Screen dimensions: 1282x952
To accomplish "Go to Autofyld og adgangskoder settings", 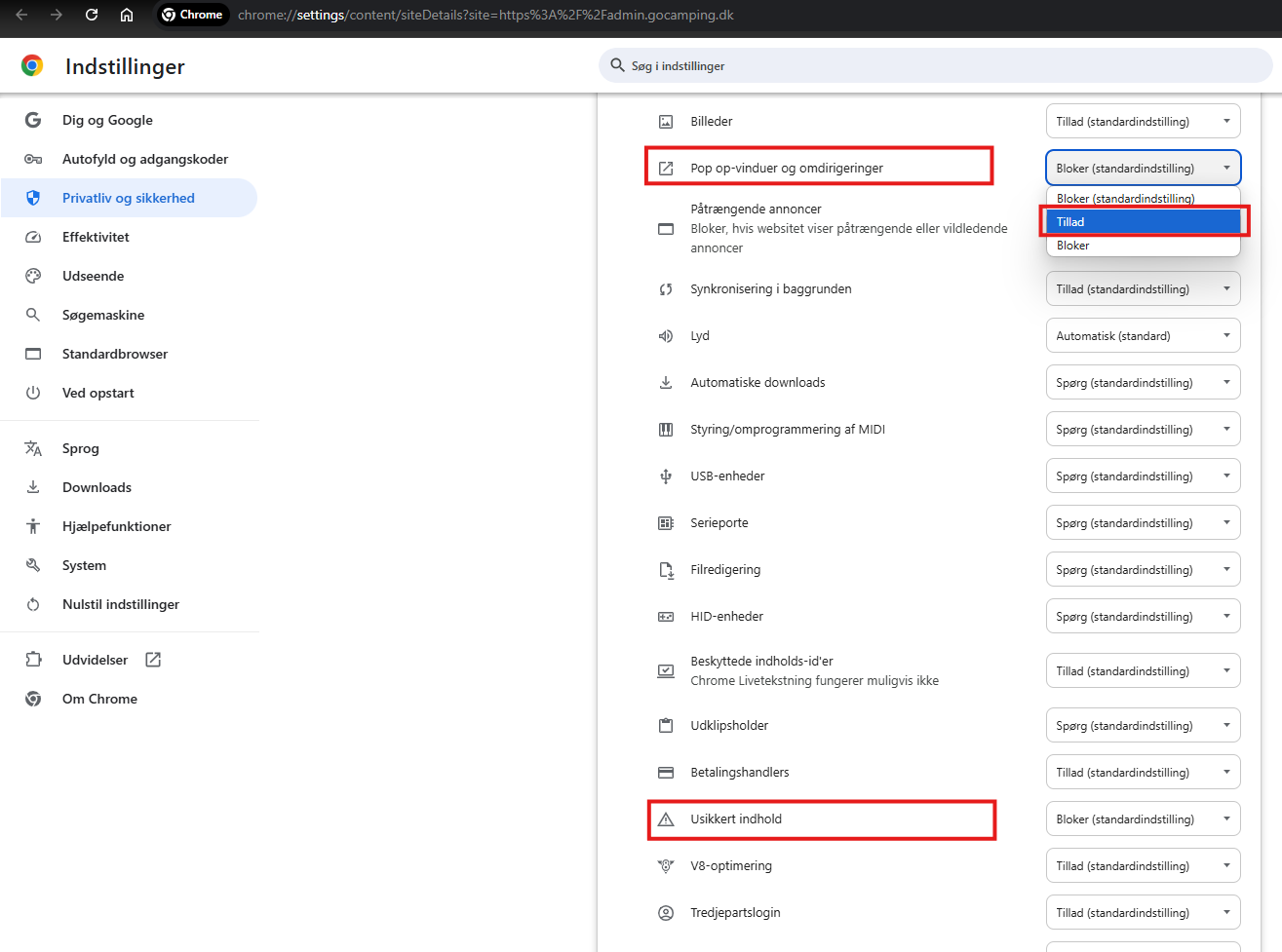I will [144, 159].
